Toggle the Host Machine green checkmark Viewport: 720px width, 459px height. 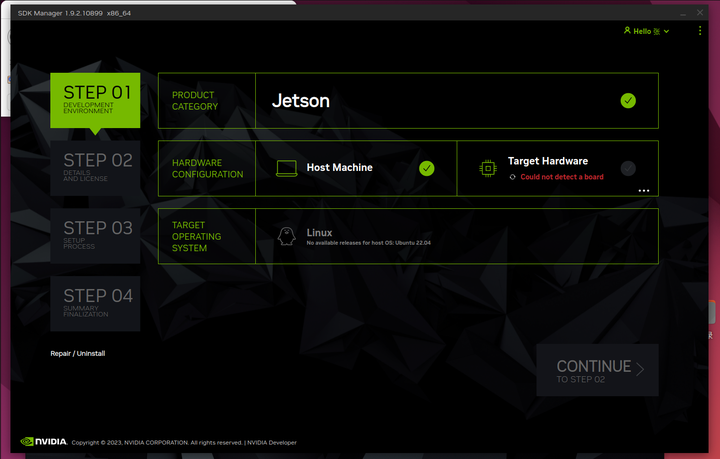coord(427,168)
